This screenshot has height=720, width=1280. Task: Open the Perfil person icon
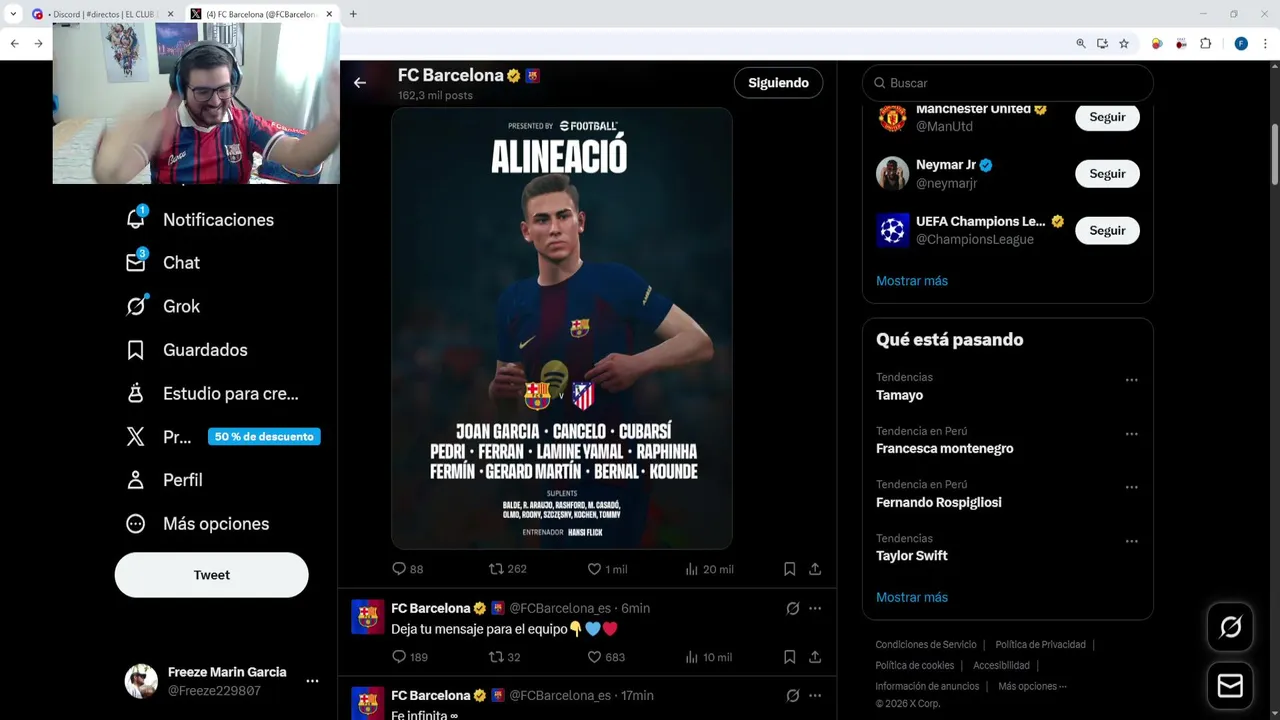[136, 480]
